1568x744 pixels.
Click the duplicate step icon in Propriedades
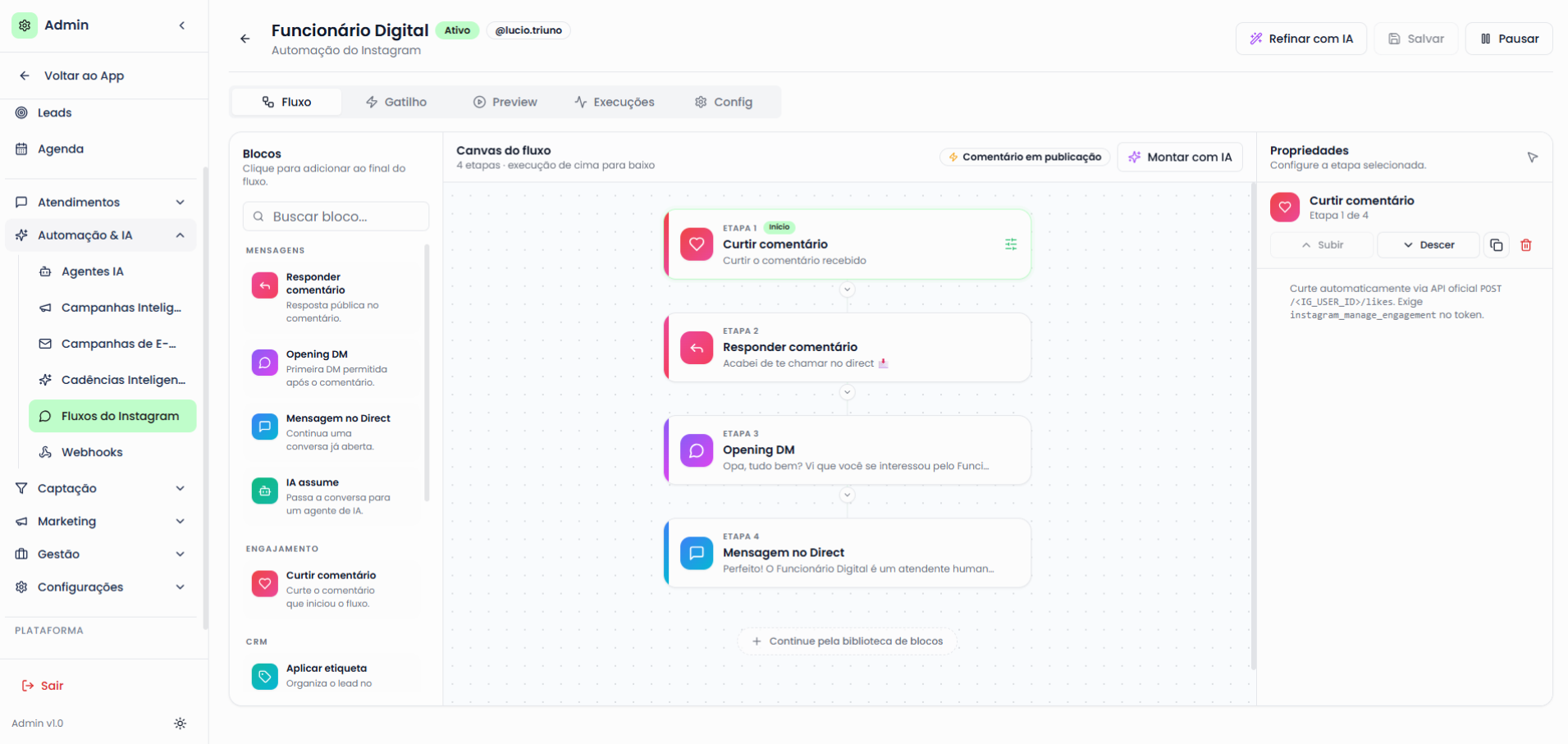point(1497,245)
